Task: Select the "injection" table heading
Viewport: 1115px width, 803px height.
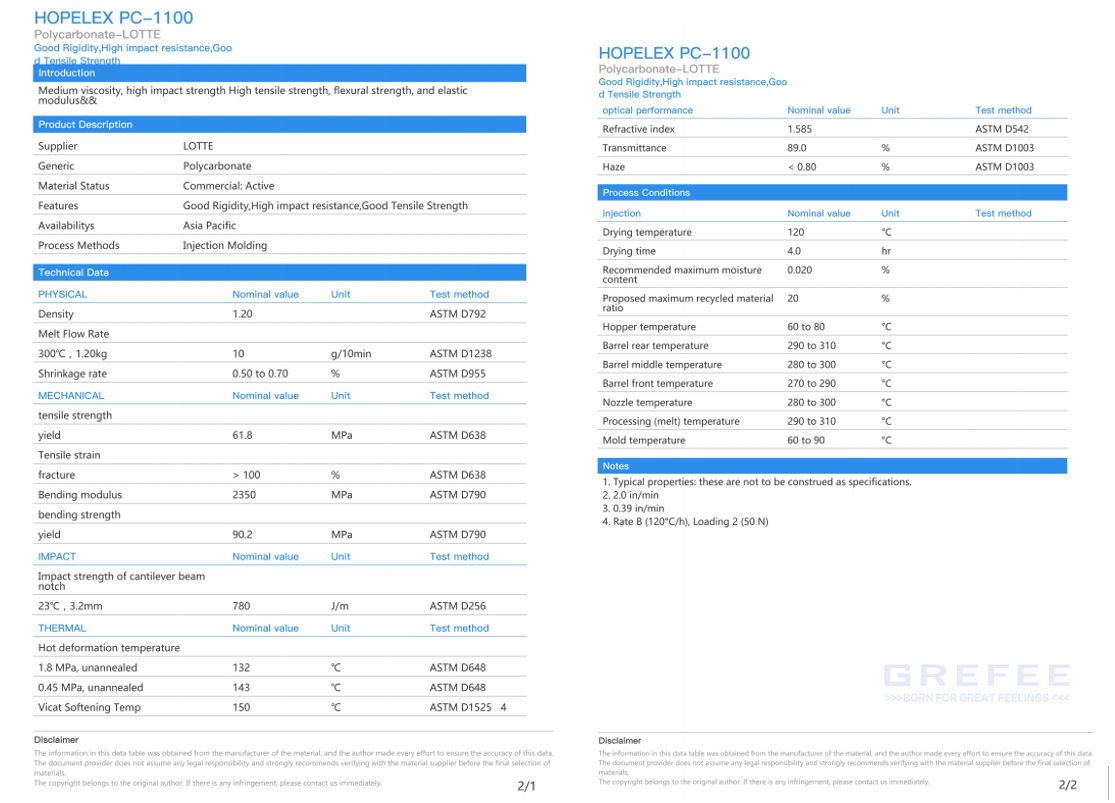Action: click(621, 213)
